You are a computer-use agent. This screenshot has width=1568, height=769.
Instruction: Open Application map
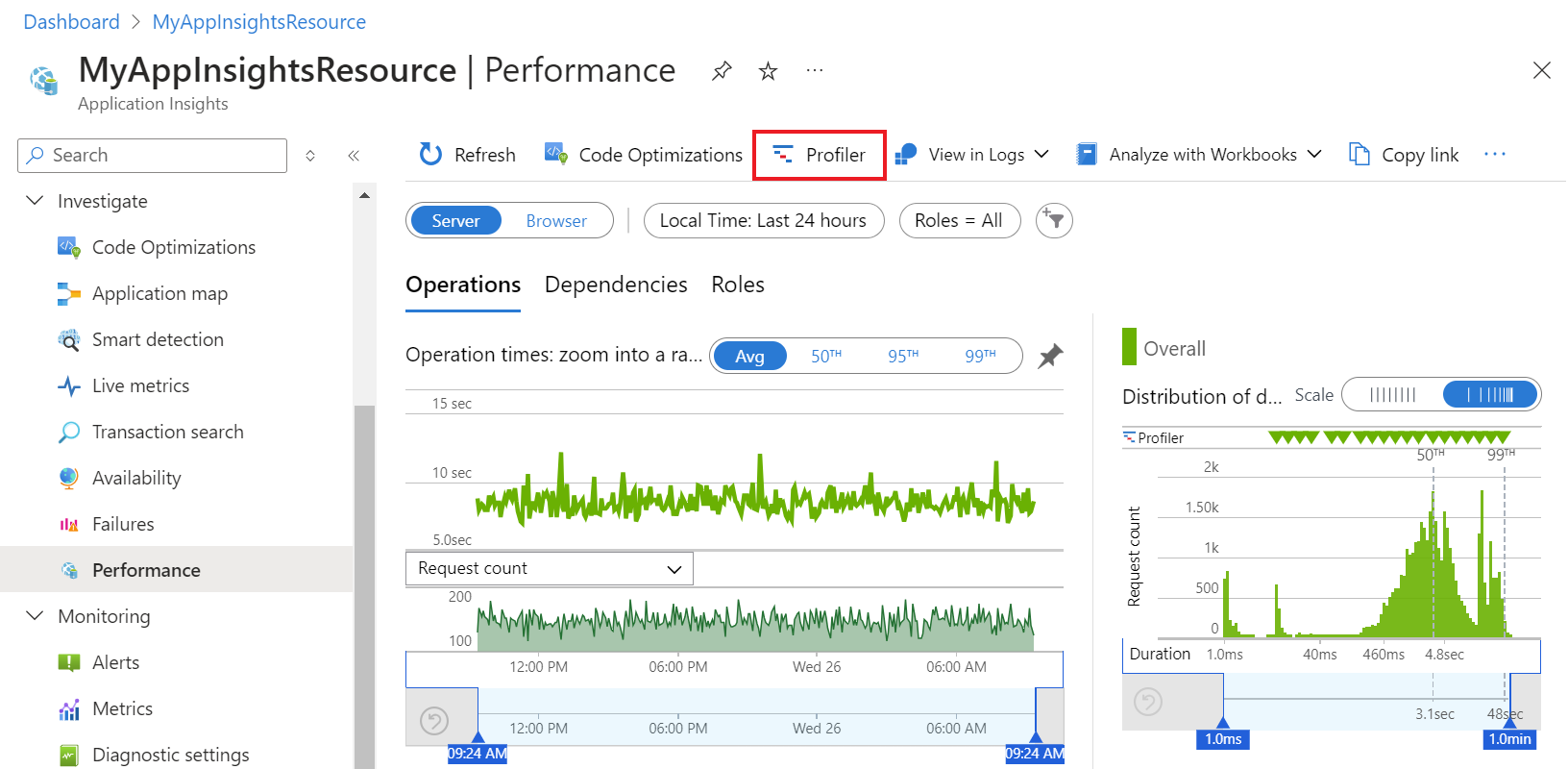point(159,293)
